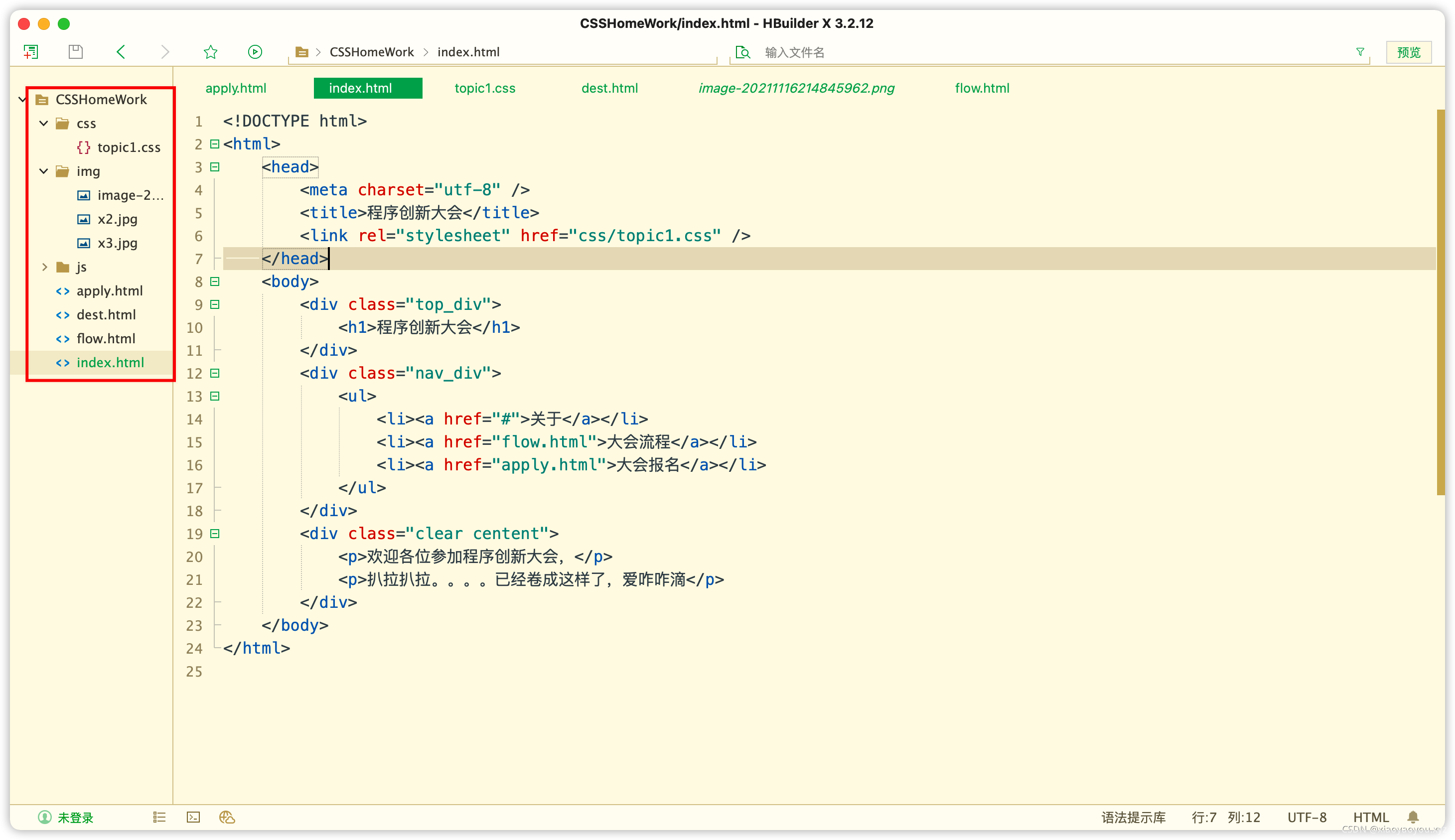
Task: Click the 预览 preview button
Action: (1408, 52)
